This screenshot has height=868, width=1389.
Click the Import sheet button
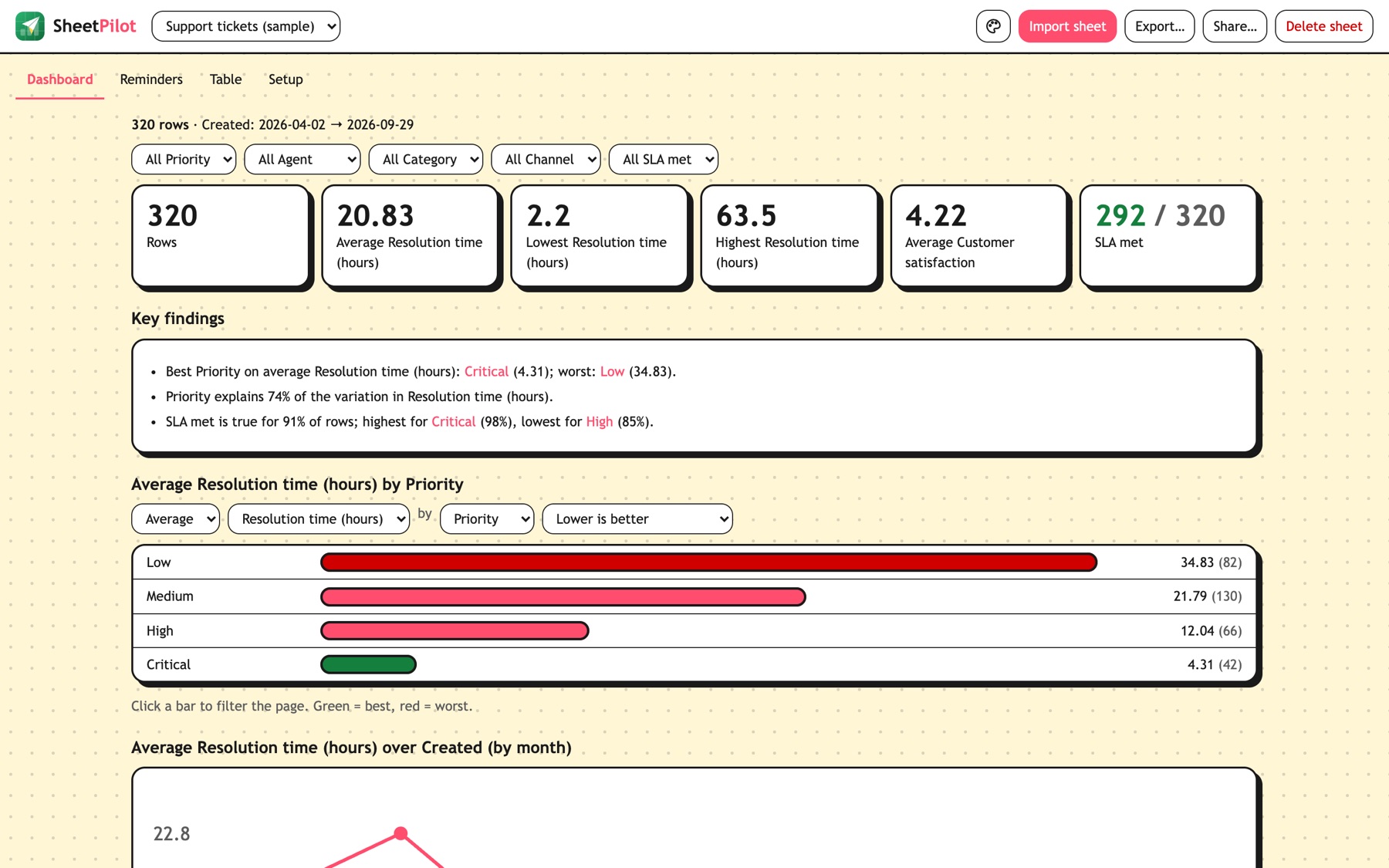click(x=1067, y=26)
